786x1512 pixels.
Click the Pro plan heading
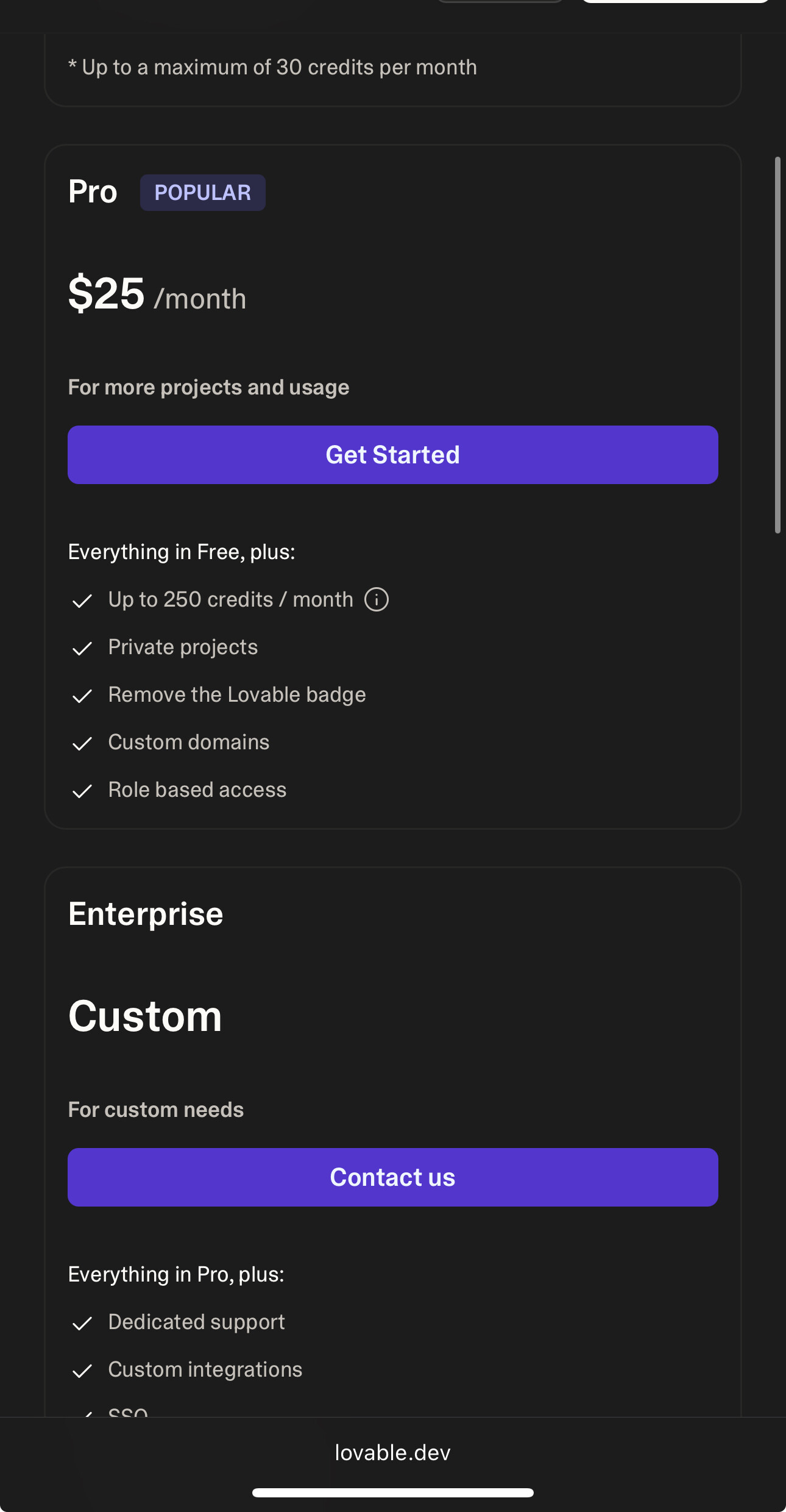pos(93,191)
